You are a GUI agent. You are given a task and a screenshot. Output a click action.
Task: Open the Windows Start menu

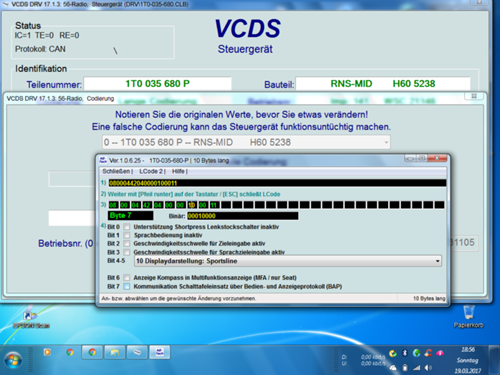pos(13,360)
